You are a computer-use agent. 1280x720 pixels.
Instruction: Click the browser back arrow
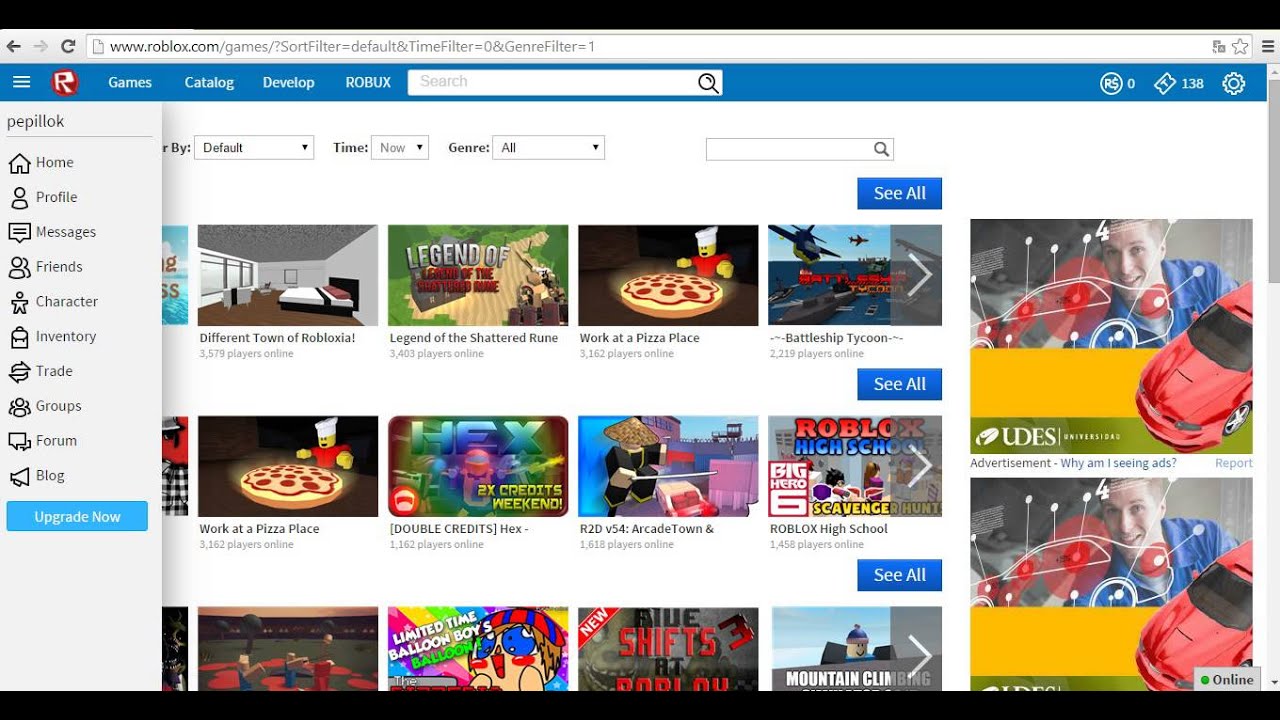pyautogui.click(x=13, y=46)
